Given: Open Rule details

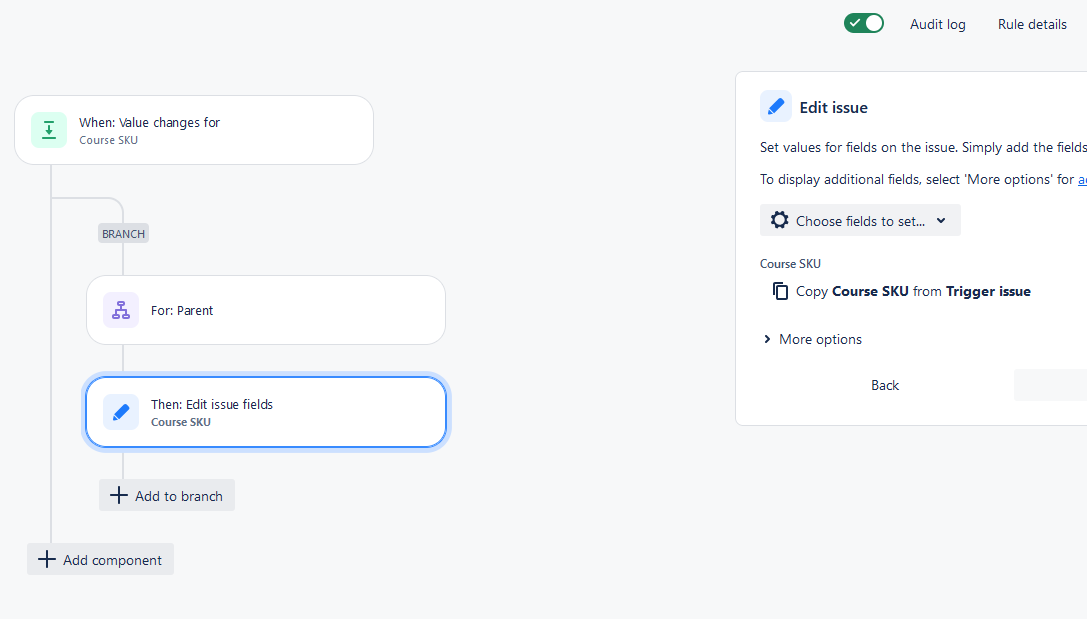Looking at the screenshot, I should pyautogui.click(x=1032, y=24).
